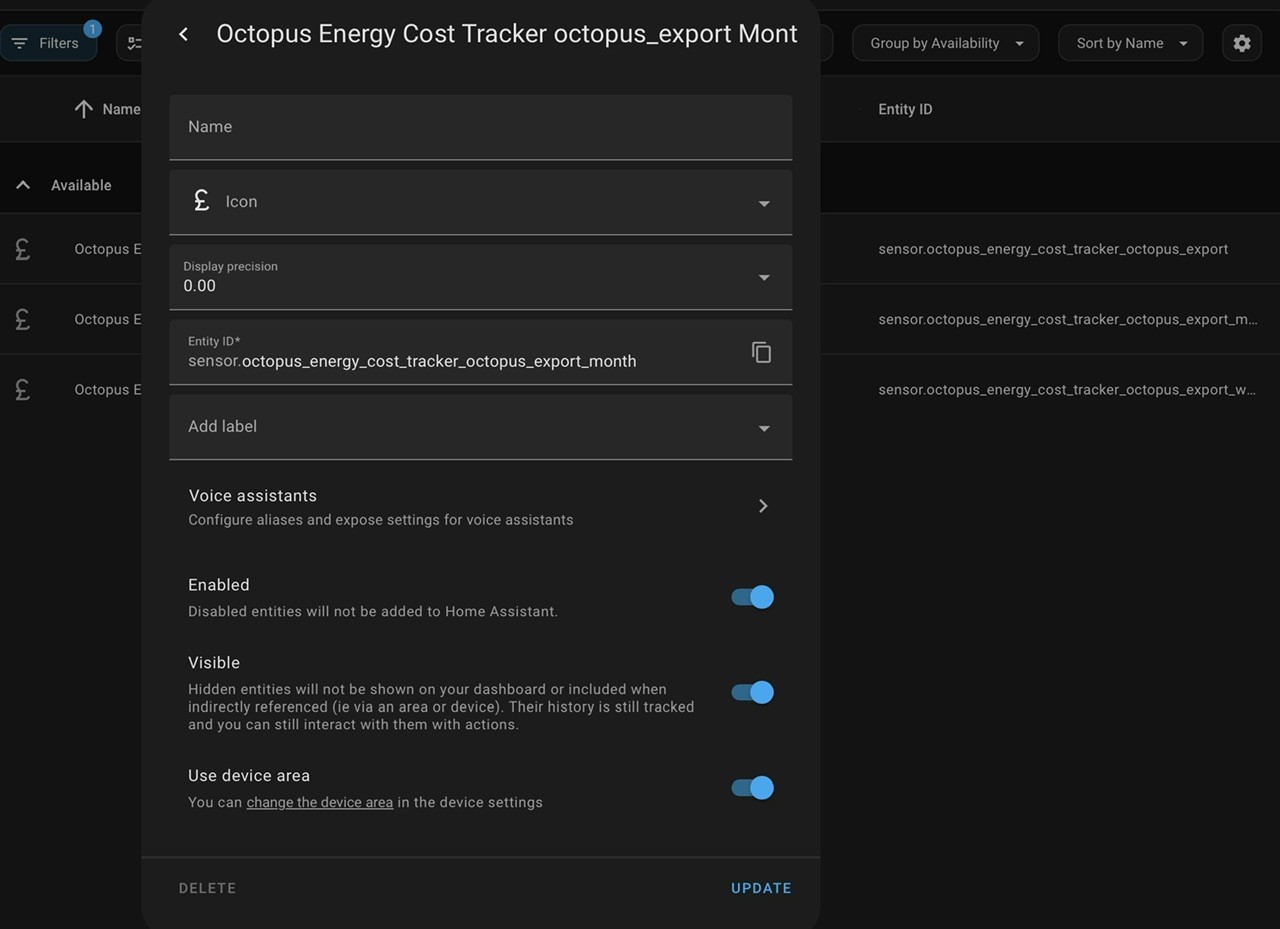Open Voice assistants settings
Viewport: 1280px width, 929px height.
tap(480, 507)
